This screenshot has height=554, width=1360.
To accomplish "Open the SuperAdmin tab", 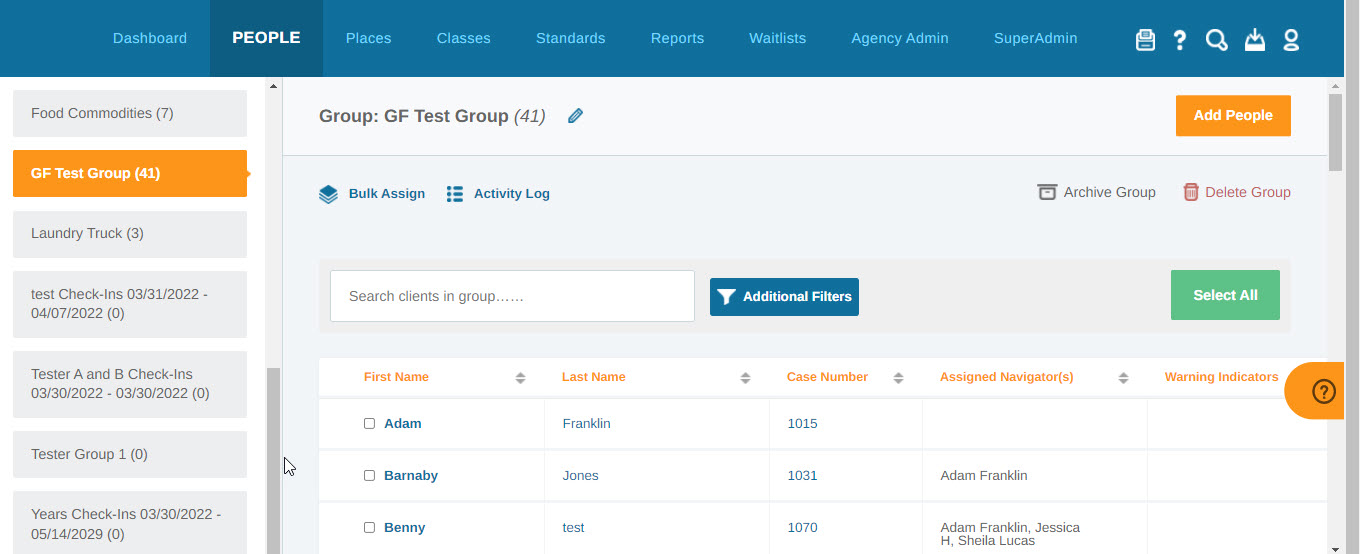I will (x=1035, y=38).
